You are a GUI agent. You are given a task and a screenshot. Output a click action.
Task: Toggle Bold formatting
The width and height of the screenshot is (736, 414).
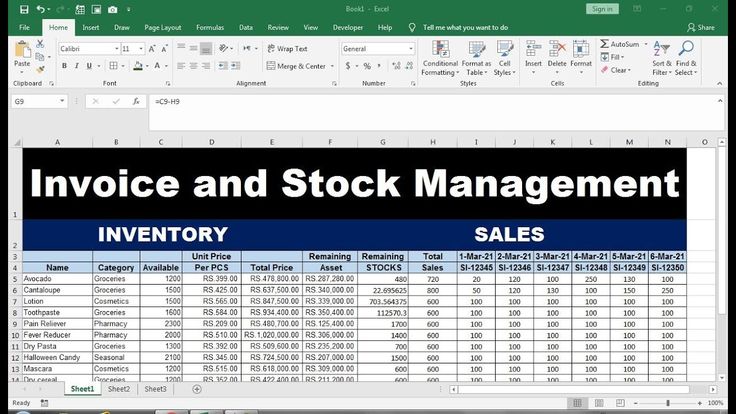[x=64, y=66]
